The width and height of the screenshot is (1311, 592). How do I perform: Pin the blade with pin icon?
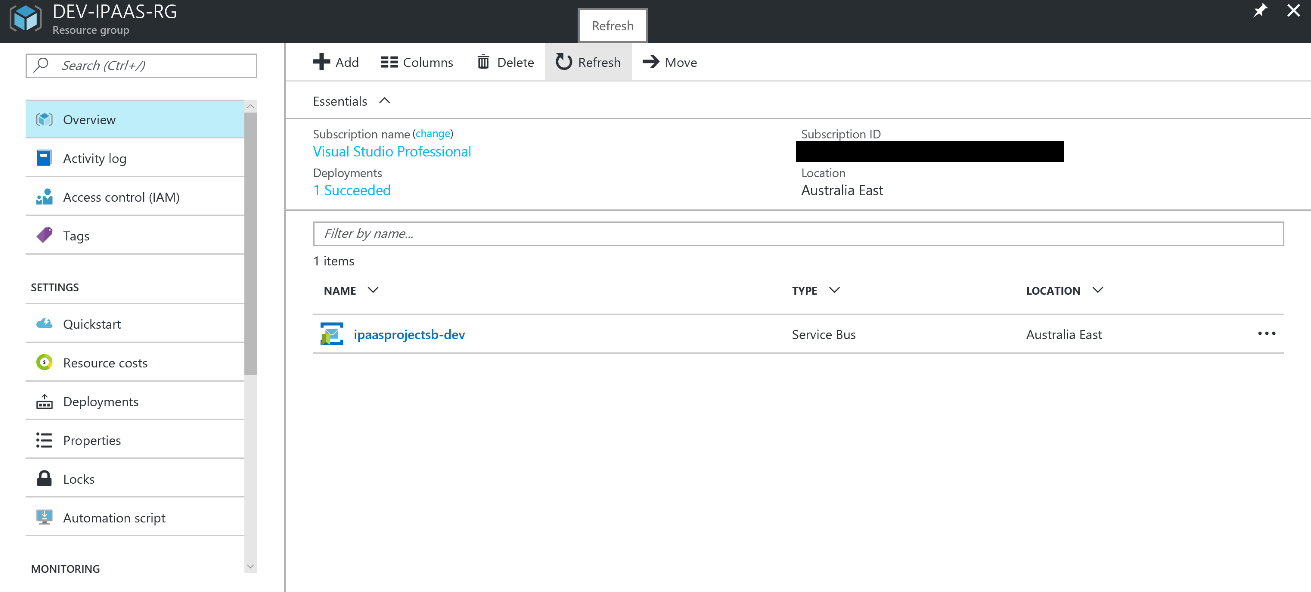[x=1260, y=10]
